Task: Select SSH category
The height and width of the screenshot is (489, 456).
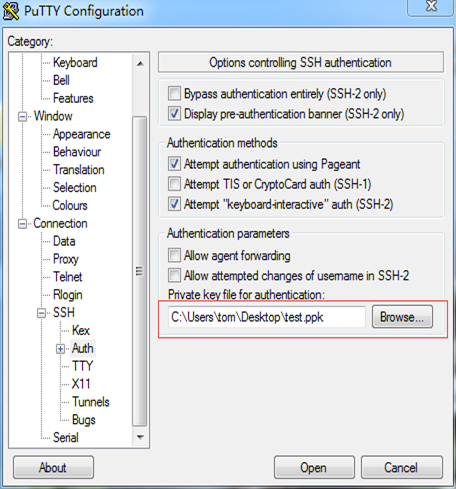Action: coord(64,313)
